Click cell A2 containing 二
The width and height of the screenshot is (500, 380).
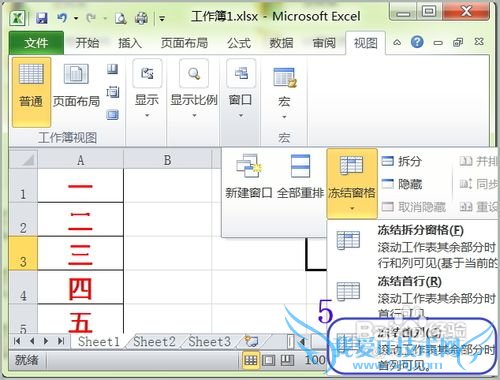pos(80,220)
